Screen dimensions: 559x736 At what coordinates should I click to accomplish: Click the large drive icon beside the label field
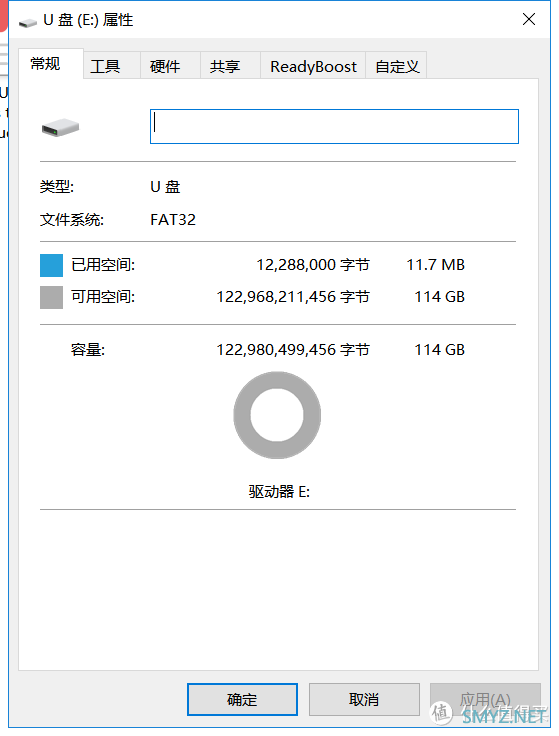tap(61, 127)
